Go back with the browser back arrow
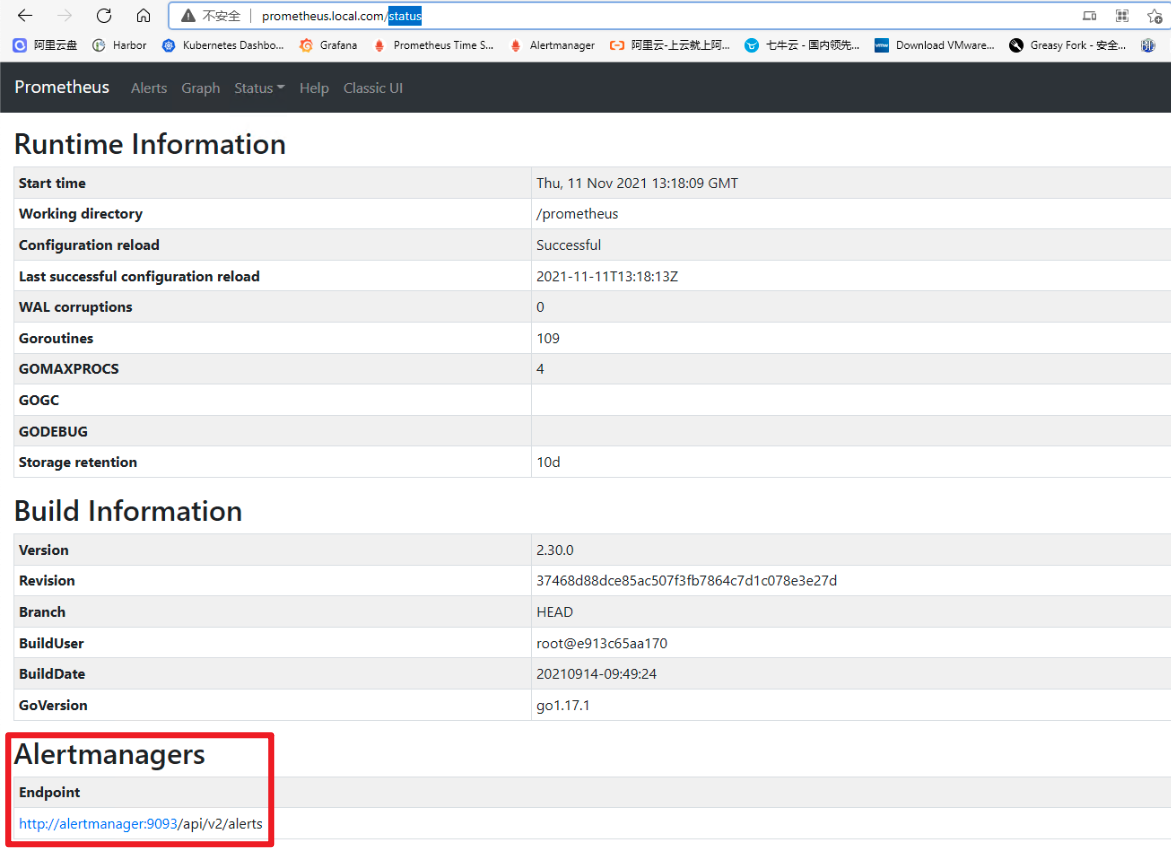 pos(25,16)
